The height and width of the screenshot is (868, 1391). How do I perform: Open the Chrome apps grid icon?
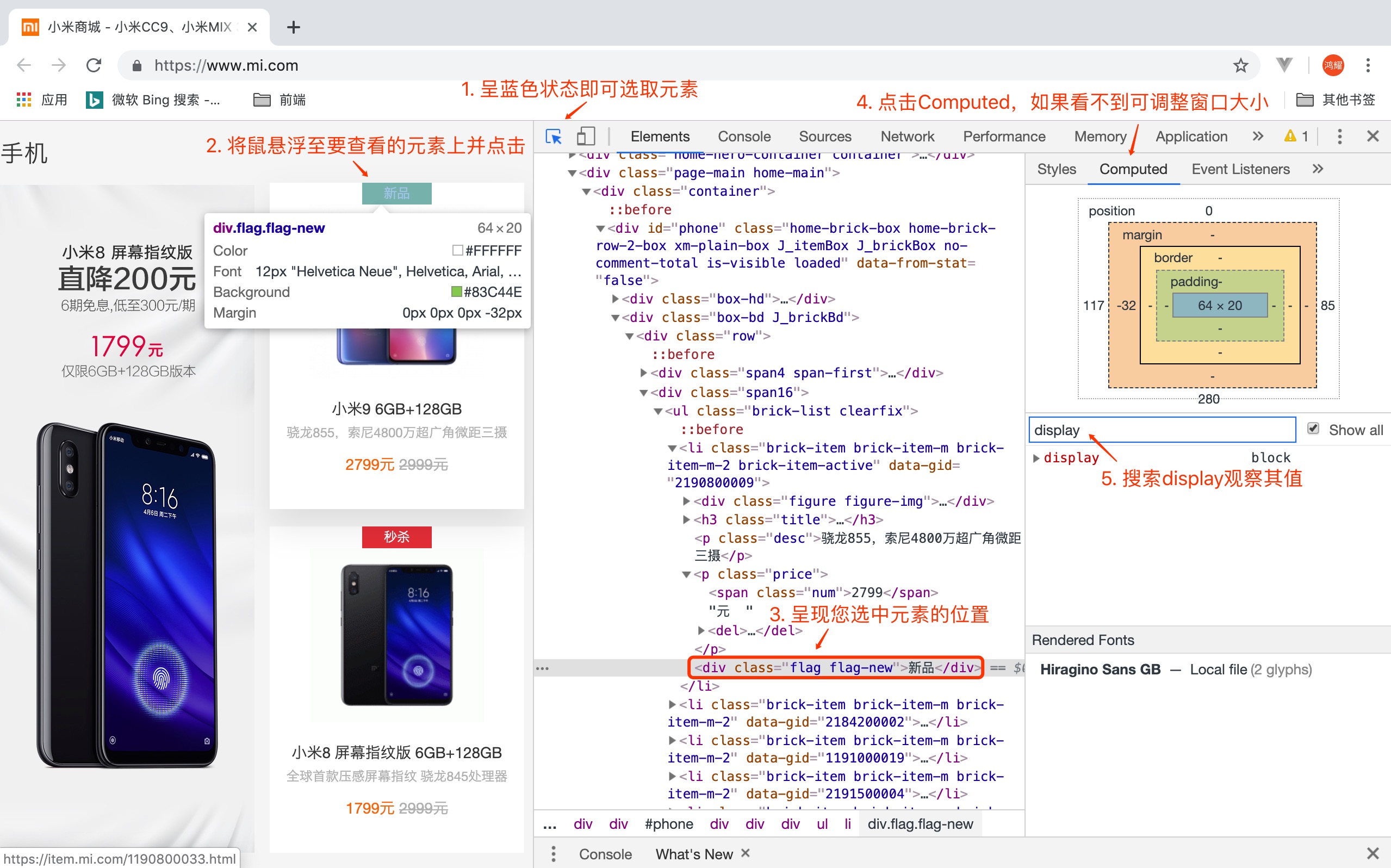(x=23, y=100)
